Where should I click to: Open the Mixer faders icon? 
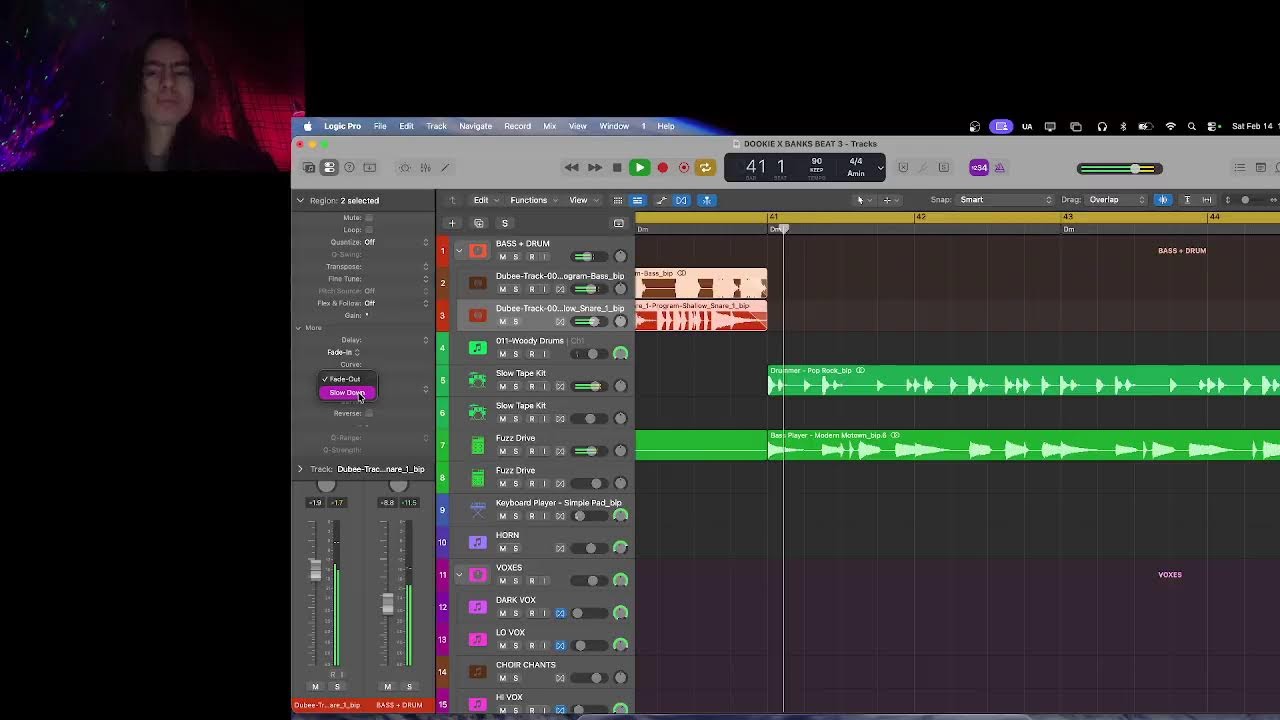pyautogui.click(x=425, y=167)
